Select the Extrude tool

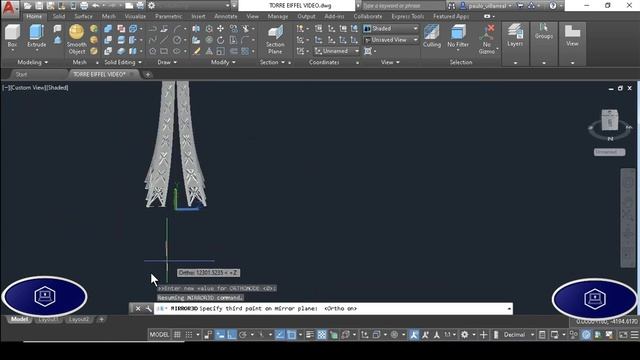[37, 38]
